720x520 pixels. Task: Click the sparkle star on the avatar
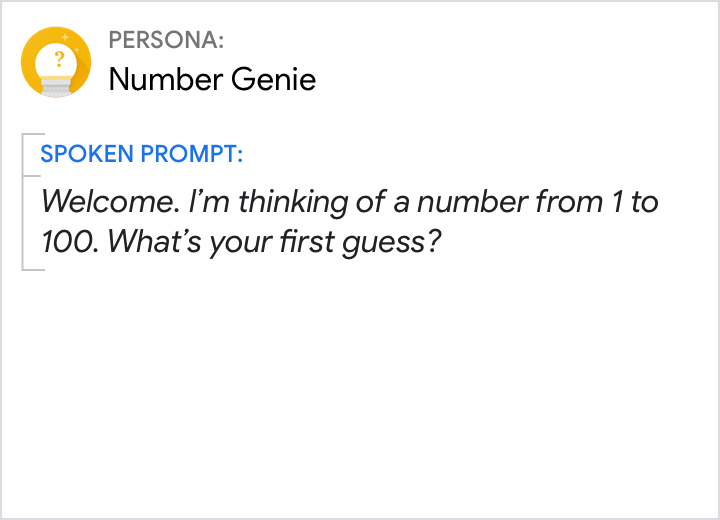pos(67,37)
